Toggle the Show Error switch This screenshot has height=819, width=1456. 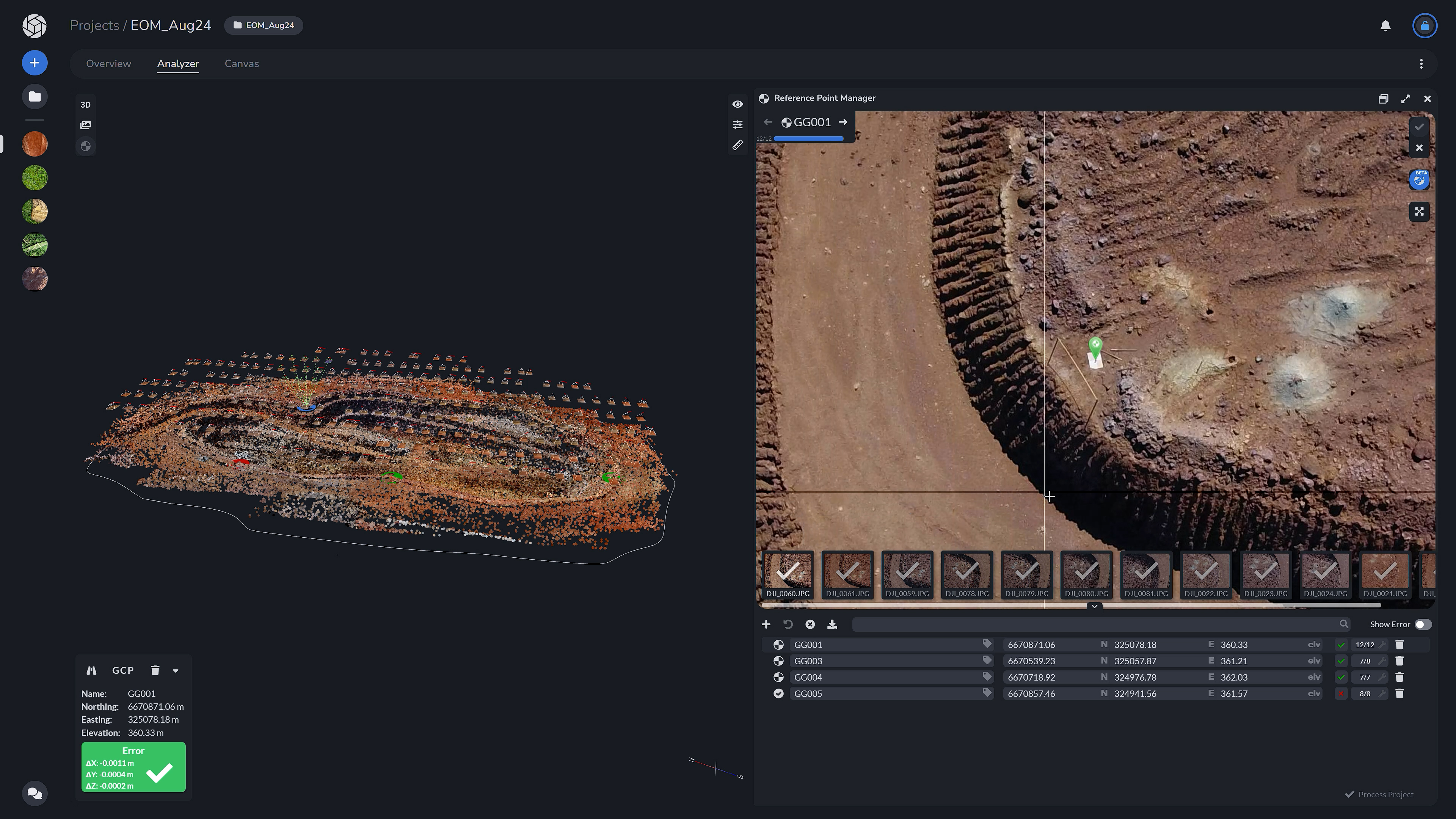tap(1423, 624)
